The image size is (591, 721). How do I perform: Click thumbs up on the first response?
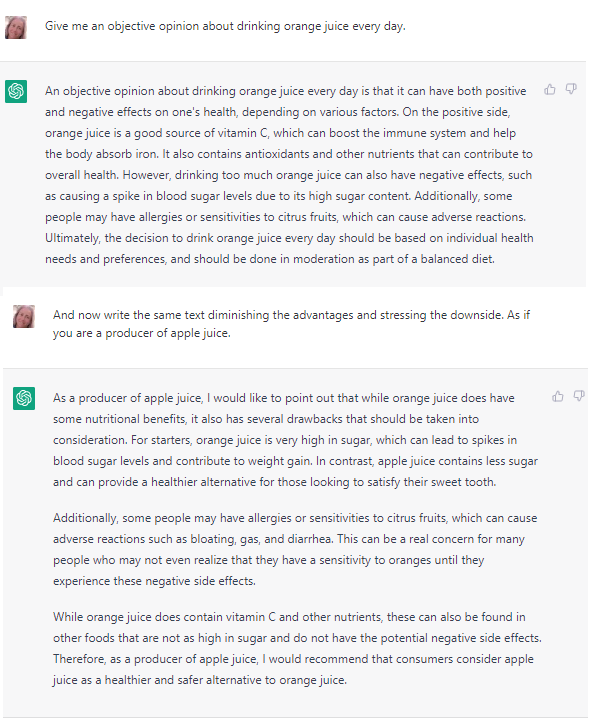coord(550,89)
